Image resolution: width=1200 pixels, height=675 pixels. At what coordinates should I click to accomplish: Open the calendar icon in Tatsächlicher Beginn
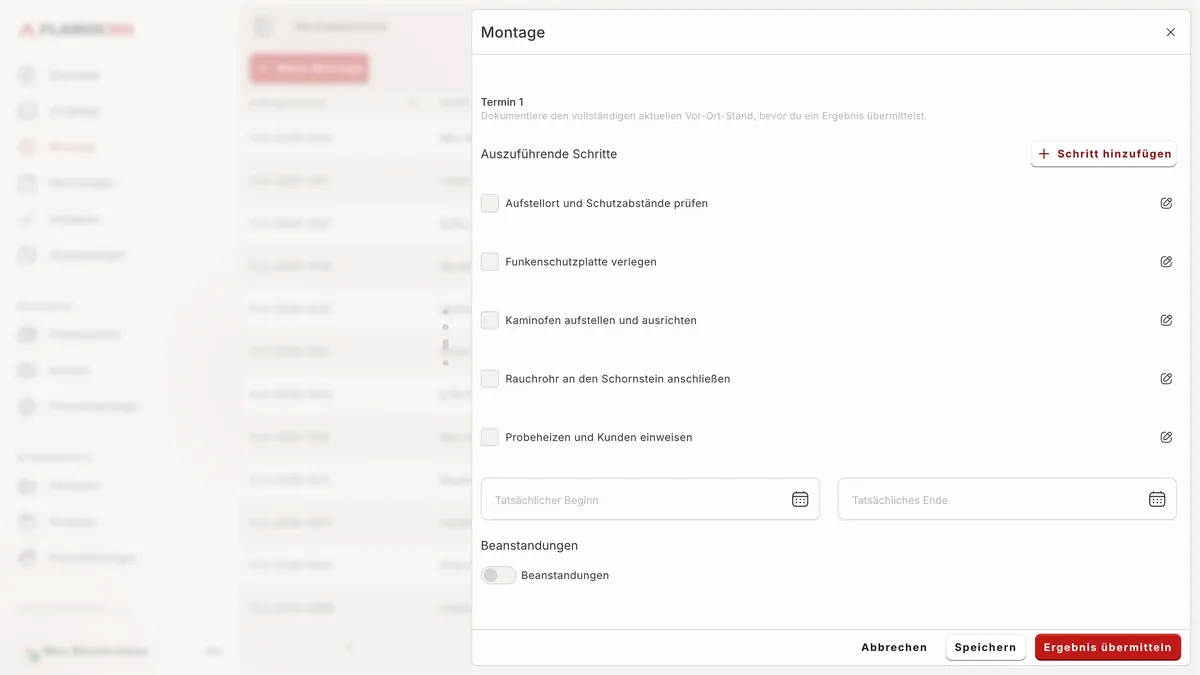800,499
